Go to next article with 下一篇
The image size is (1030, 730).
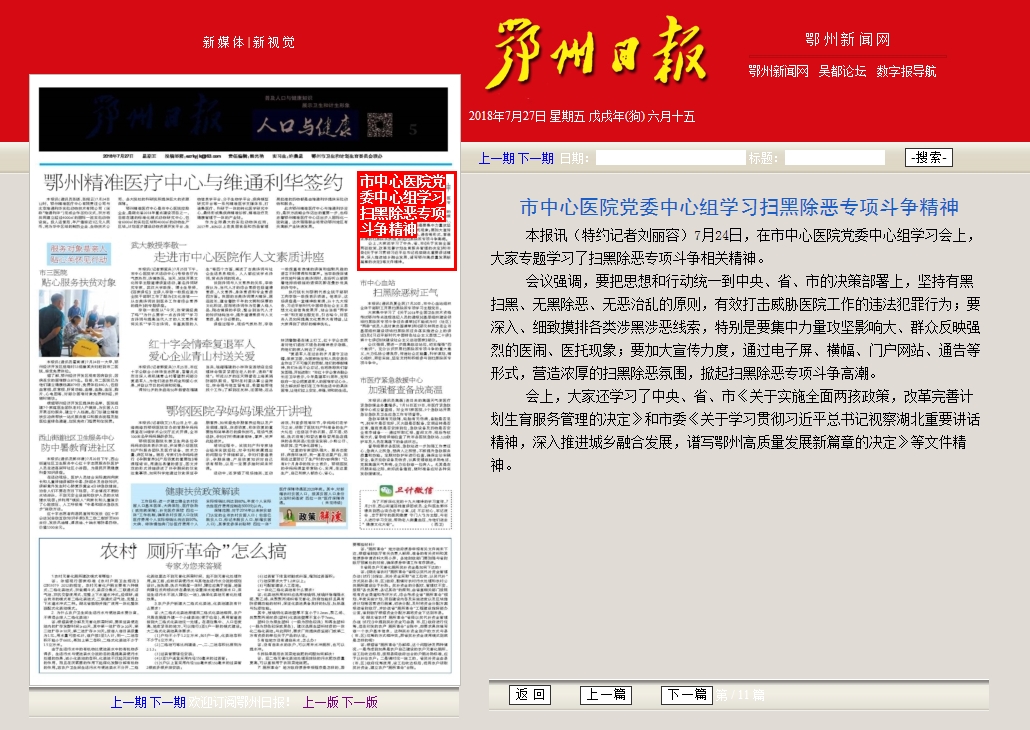[686, 695]
